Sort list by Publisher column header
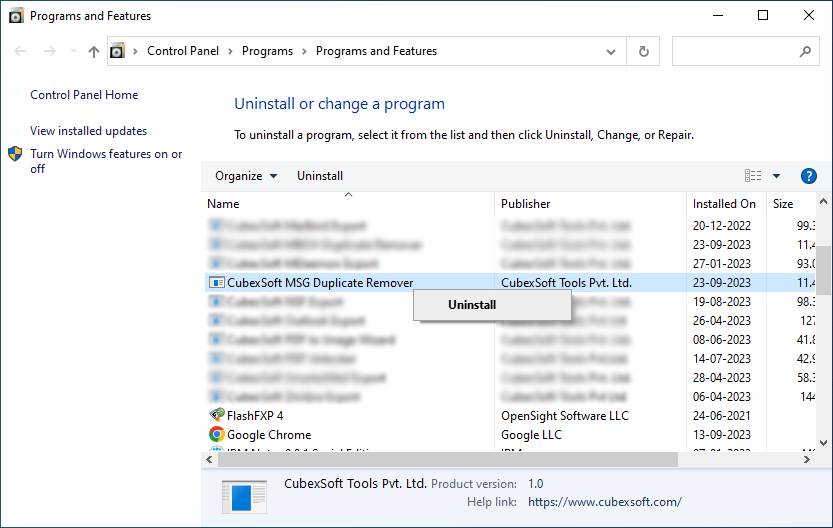 click(590, 203)
